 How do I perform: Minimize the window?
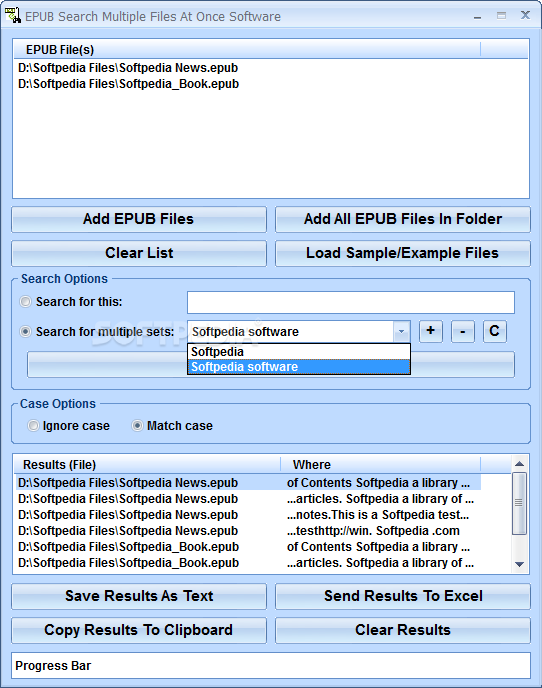pyautogui.click(x=477, y=16)
